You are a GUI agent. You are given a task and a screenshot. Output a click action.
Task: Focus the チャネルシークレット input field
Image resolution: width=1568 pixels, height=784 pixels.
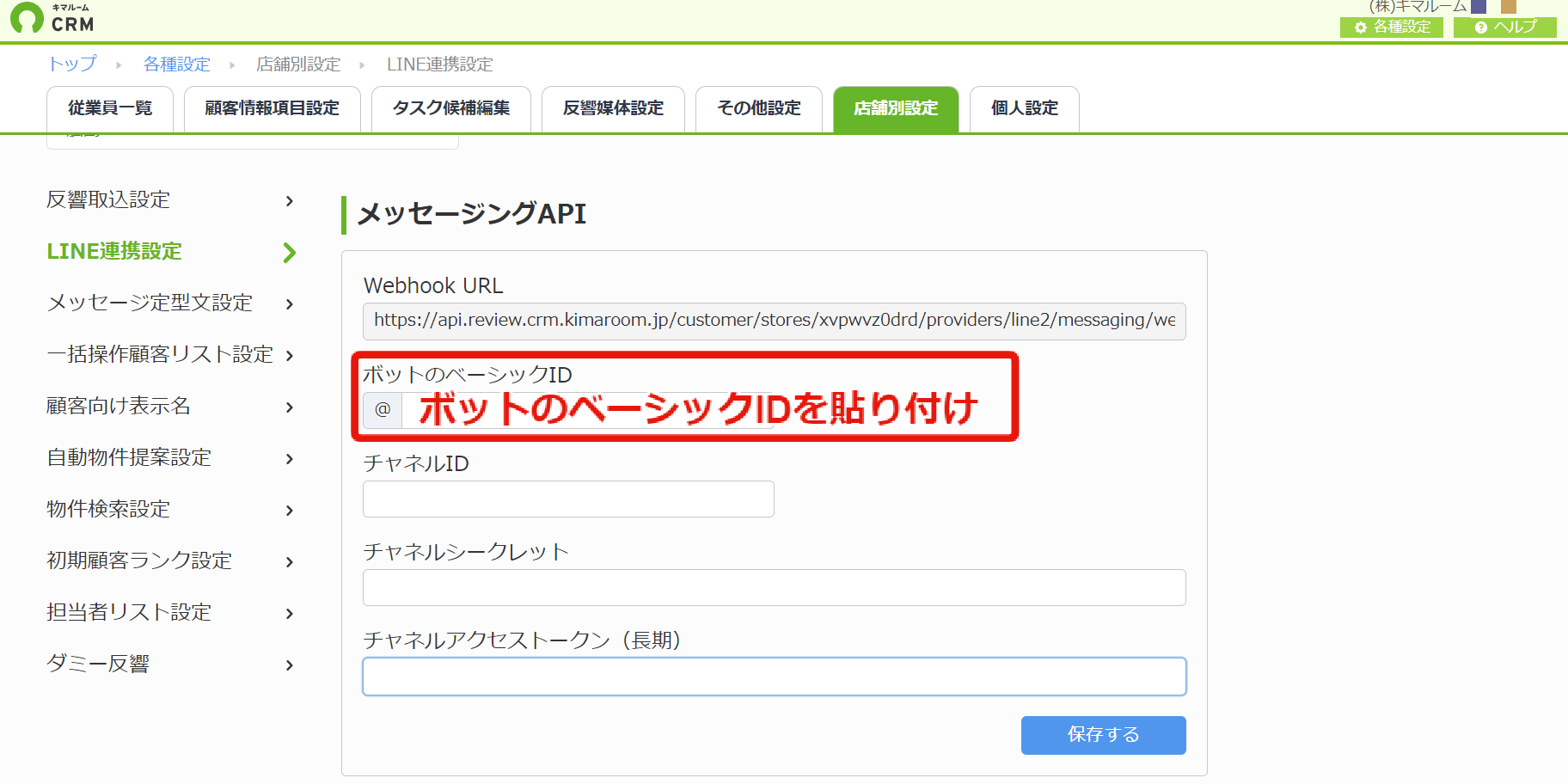pyautogui.click(x=775, y=587)
